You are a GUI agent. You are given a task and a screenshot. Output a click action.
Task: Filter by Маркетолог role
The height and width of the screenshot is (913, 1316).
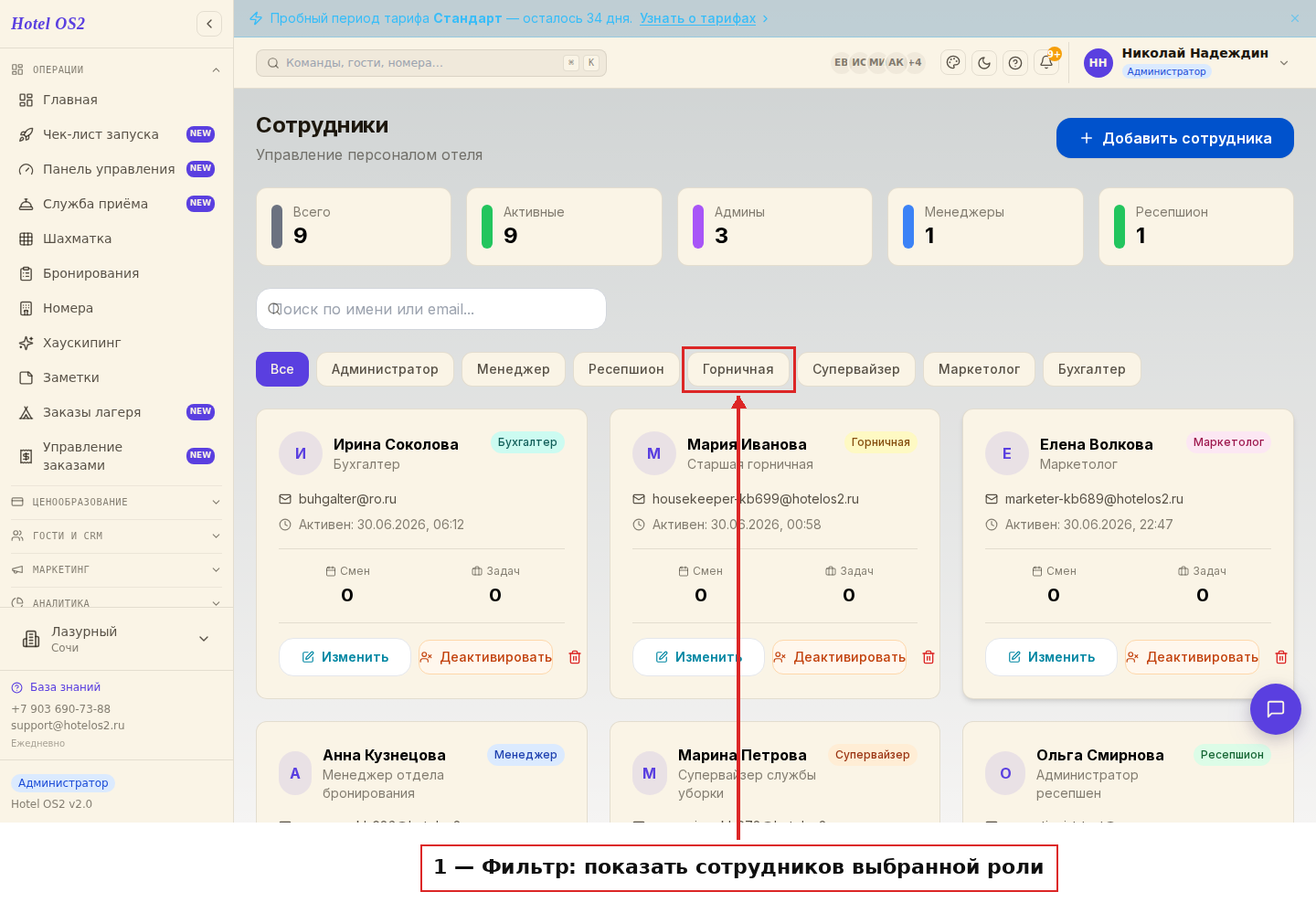tap(979, 369)
